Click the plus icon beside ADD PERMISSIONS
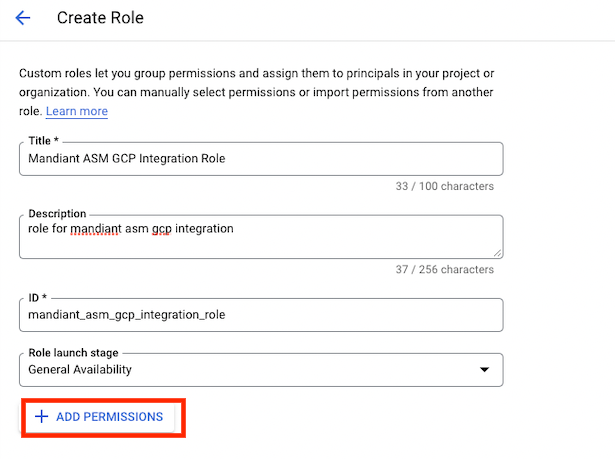 42,416
